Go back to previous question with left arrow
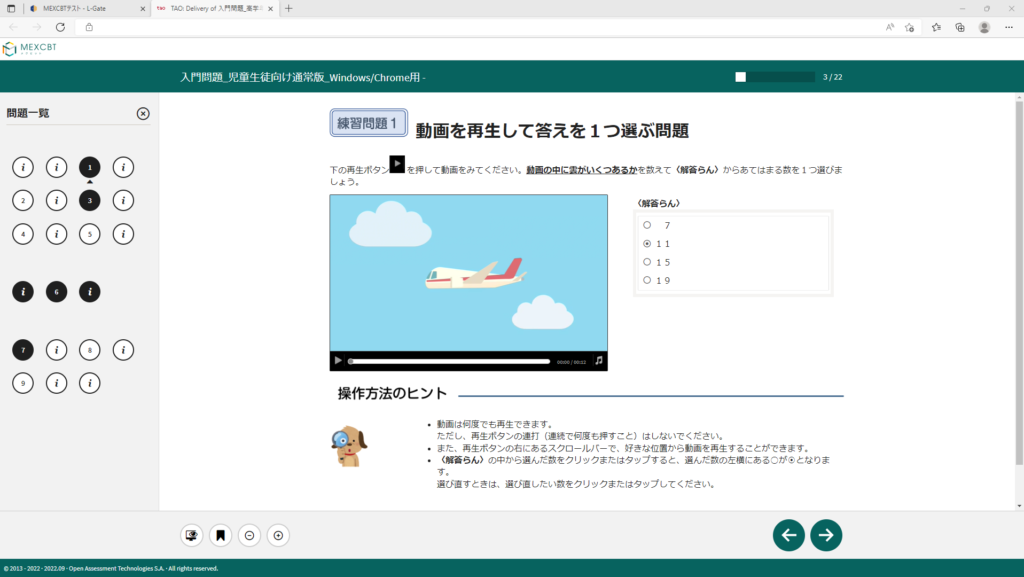1024x577 pixels. pyautogui.click(x=788, y=535)
